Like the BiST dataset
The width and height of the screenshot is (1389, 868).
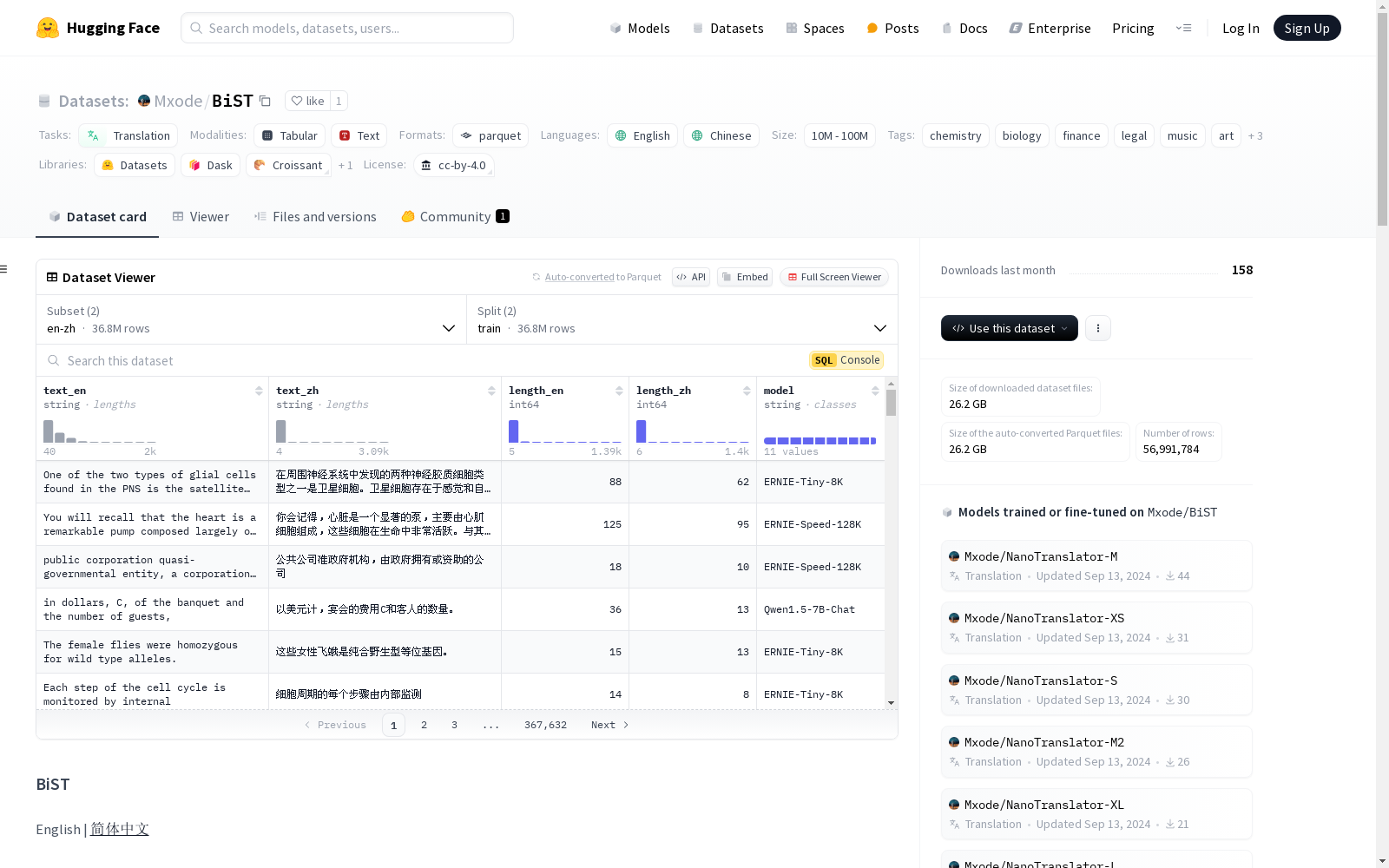[307, 102]
